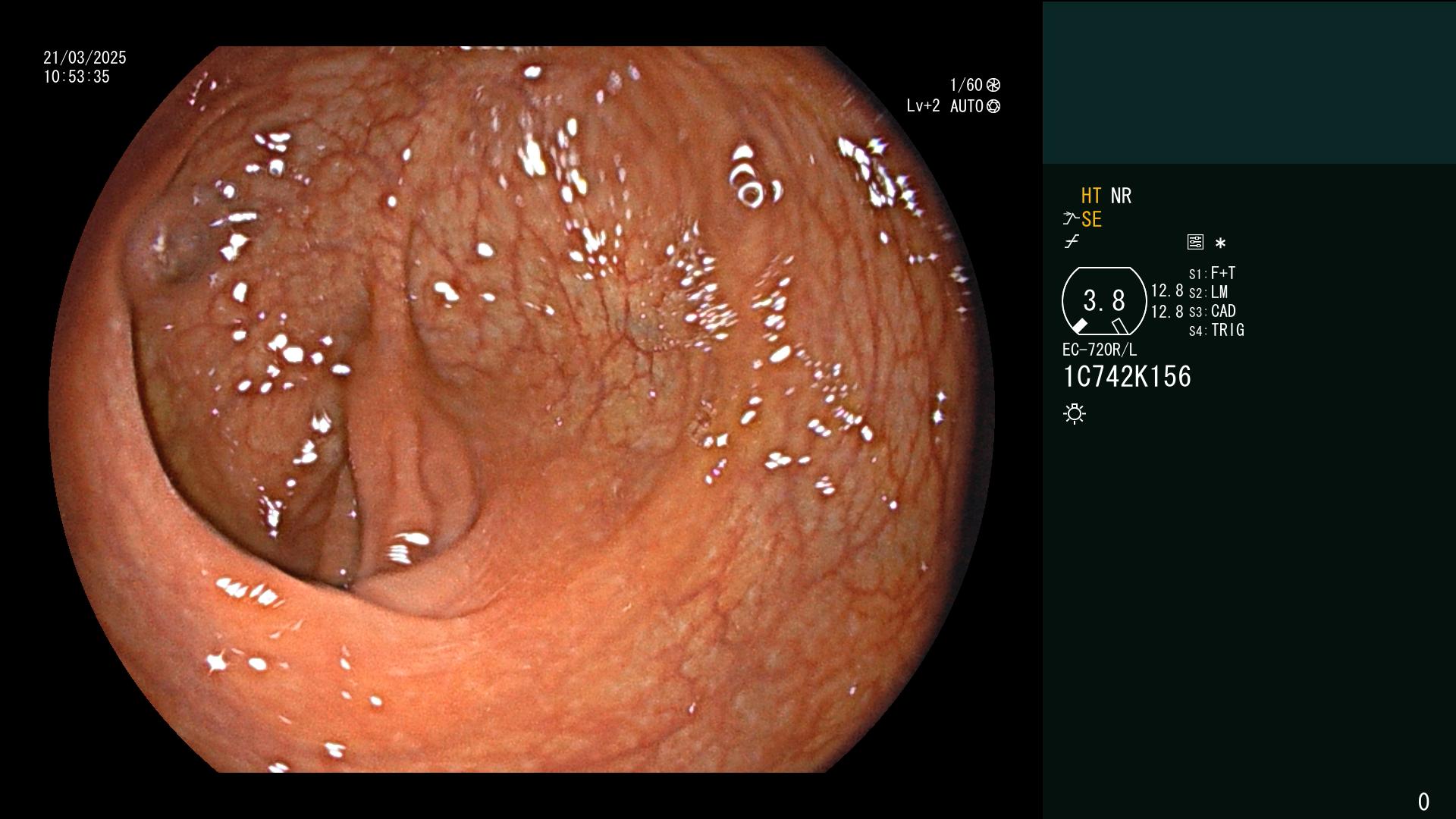The image size is (1456, 819).
Task: Click the 1/60 shutter speed value
Action: (966, 85)
